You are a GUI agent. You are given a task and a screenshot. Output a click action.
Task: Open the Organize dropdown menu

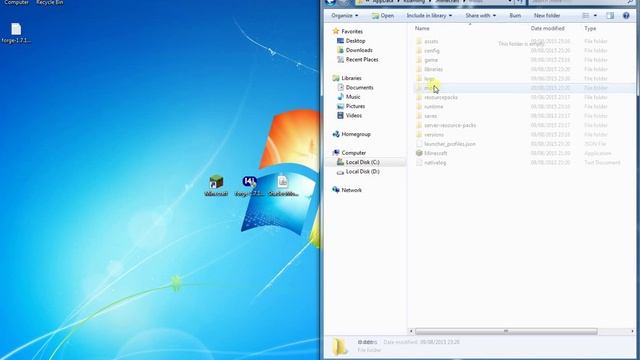click(x=344, y=16)
